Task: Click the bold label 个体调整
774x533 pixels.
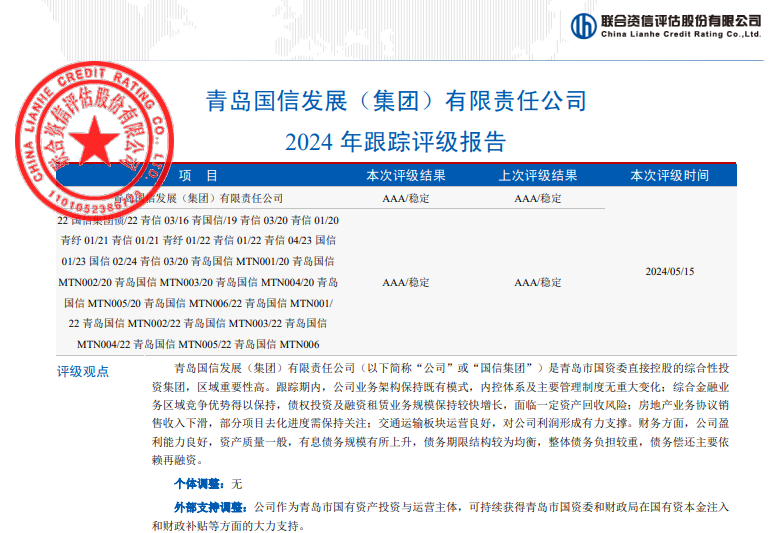Action: (199, 484)
